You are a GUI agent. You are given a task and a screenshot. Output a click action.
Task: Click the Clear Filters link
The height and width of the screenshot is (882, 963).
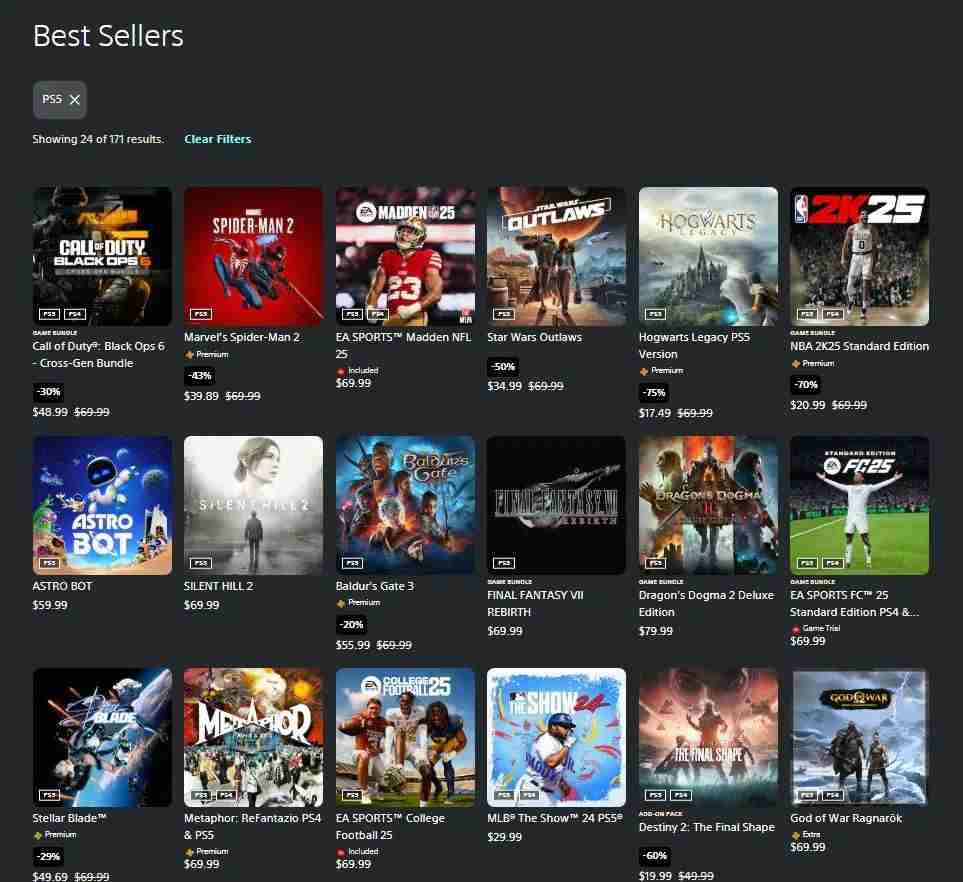coord(218,139)
